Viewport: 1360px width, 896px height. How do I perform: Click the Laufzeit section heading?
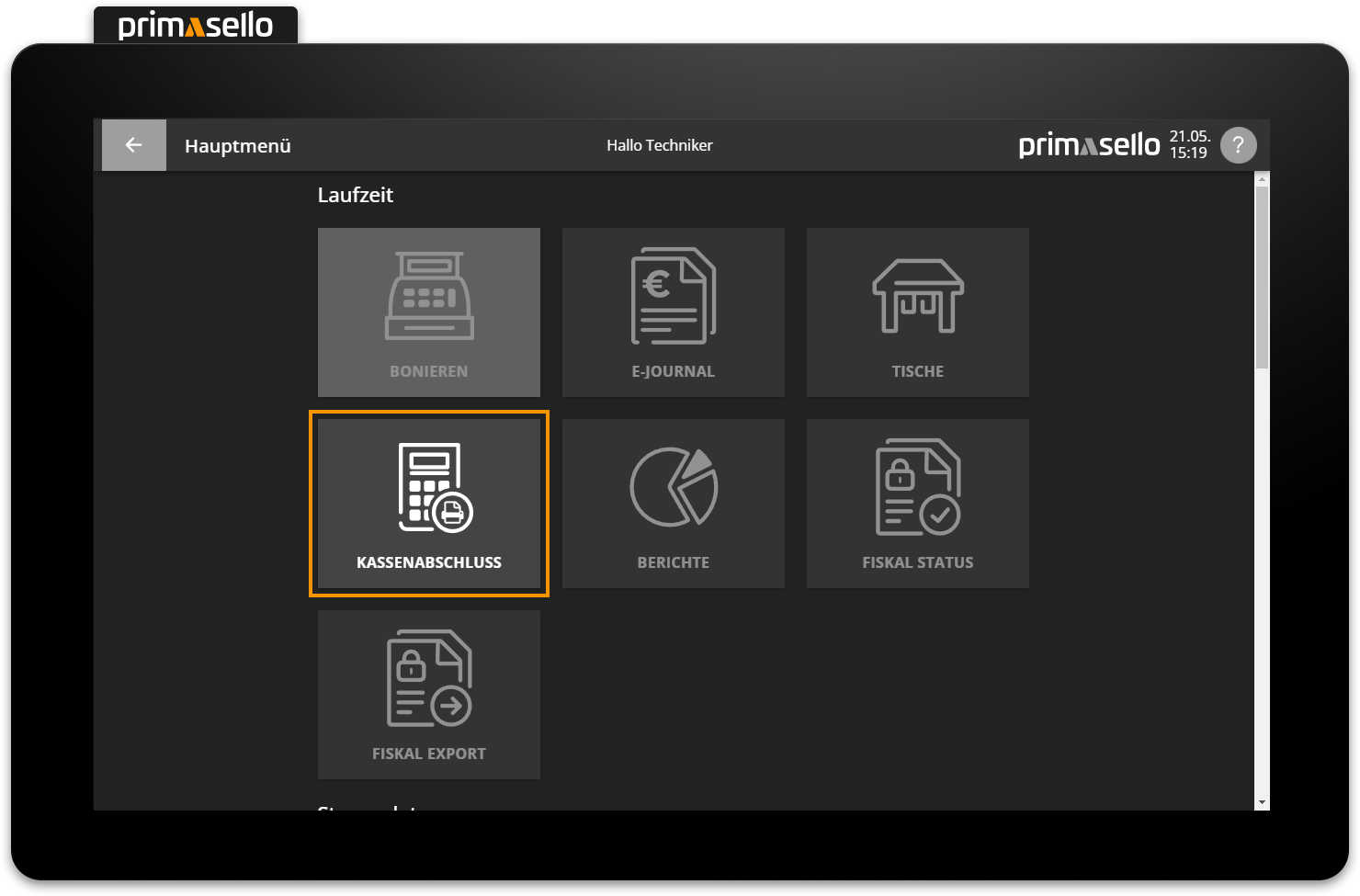coord(356,195)
